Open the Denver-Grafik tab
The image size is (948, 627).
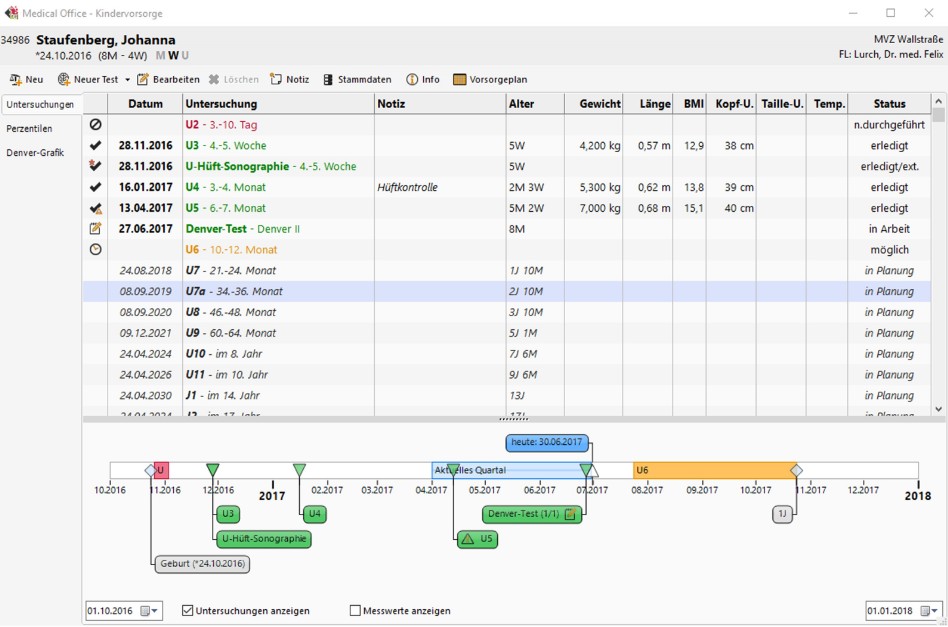pos(35,153)
